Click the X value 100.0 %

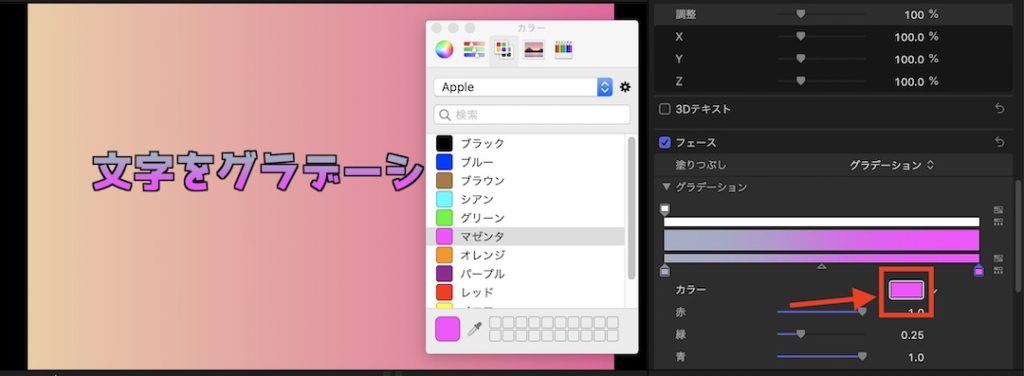click(x=916, y=37)
